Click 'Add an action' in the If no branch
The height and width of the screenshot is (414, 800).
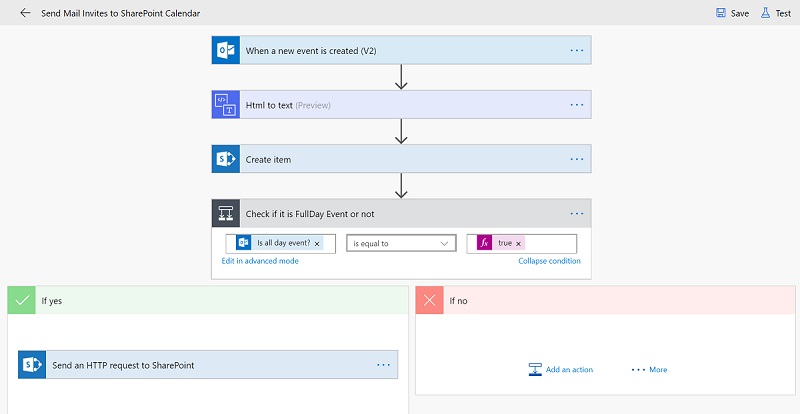pos(569,370)
